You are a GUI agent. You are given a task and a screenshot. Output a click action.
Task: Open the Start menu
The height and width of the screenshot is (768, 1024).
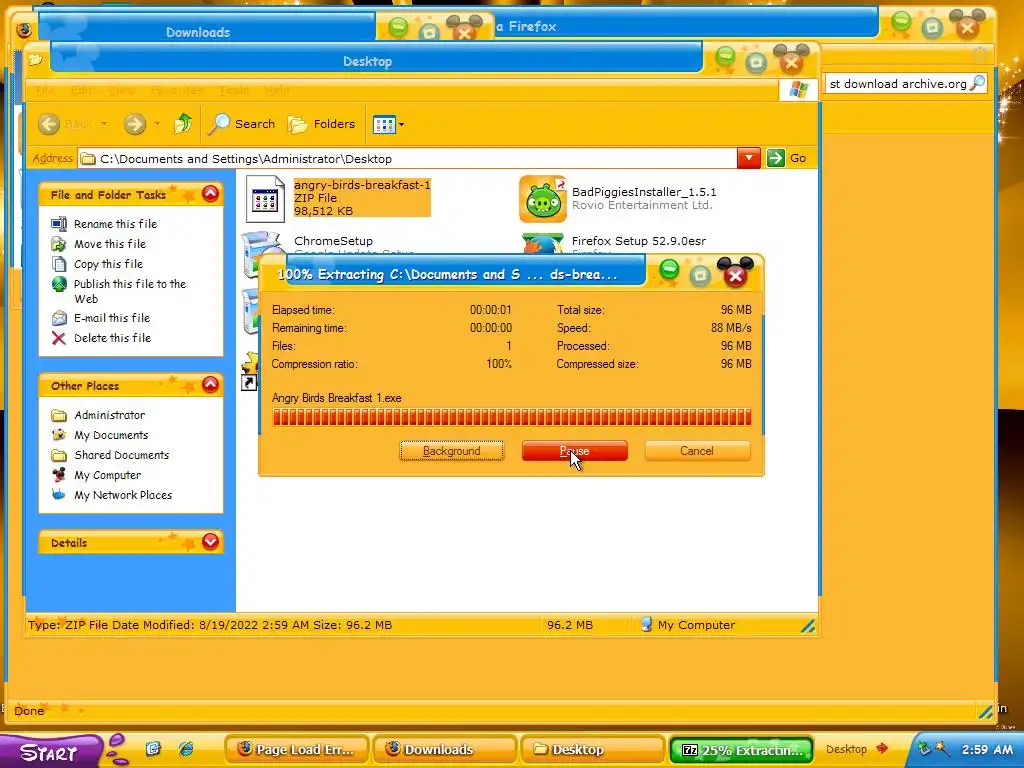tap(50, 752)
